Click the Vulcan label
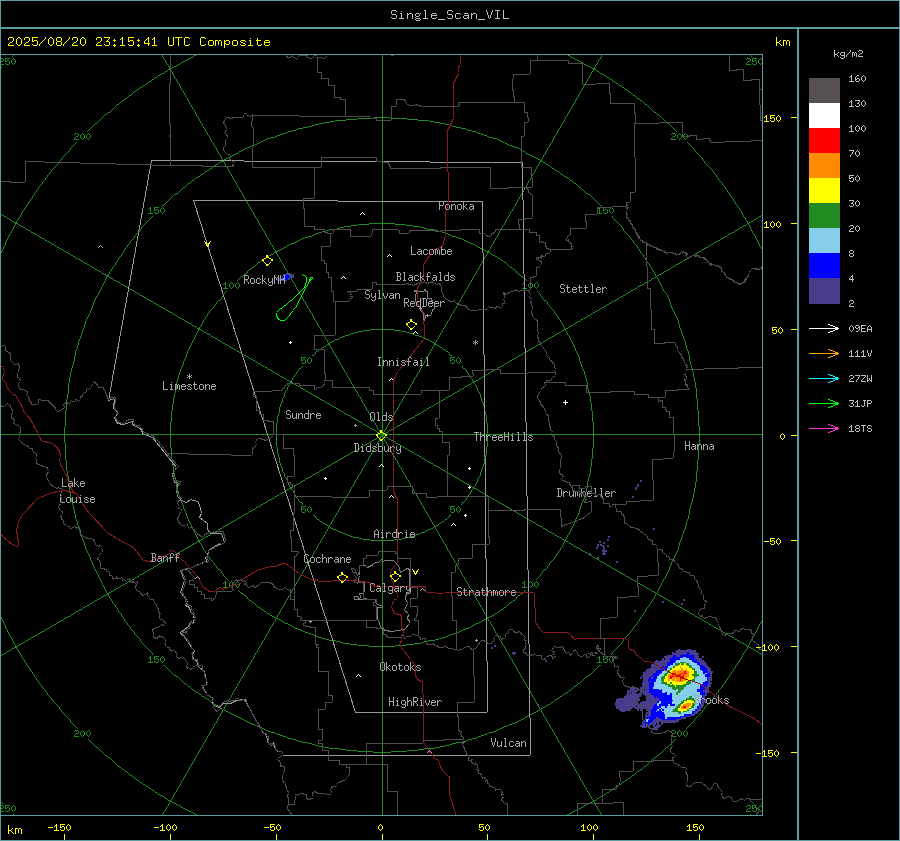The width and height of the screenshot is (900, 841). pyautogui.click(x=508, y=743)
